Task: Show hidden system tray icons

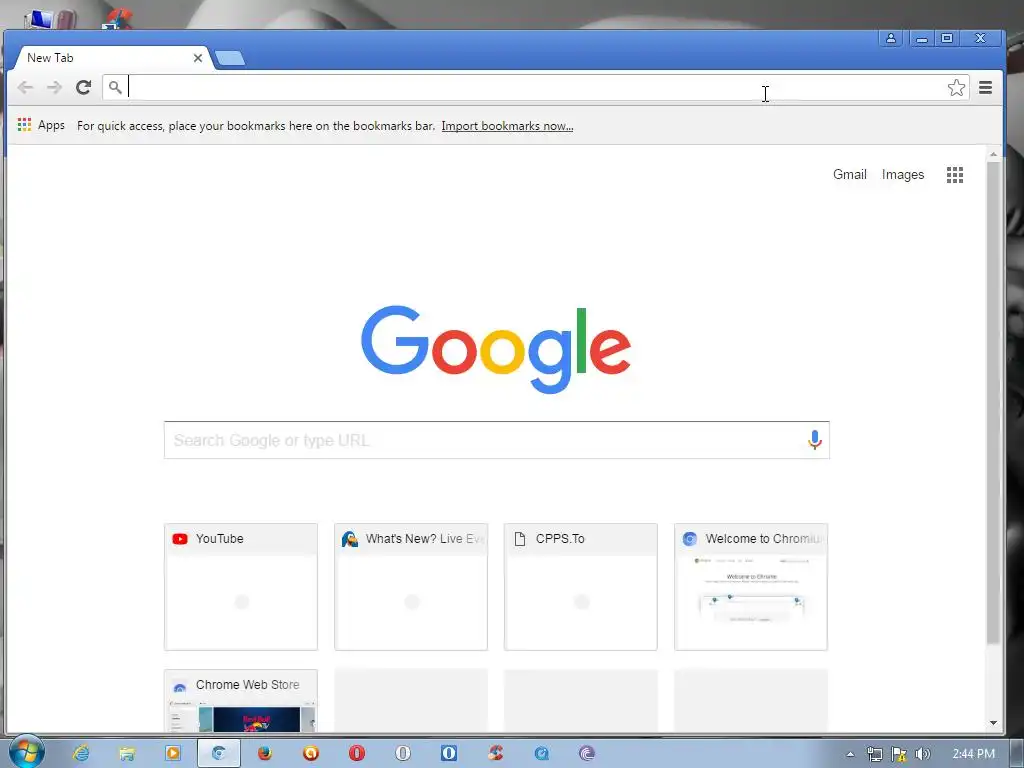Action: tap(850, 754)
